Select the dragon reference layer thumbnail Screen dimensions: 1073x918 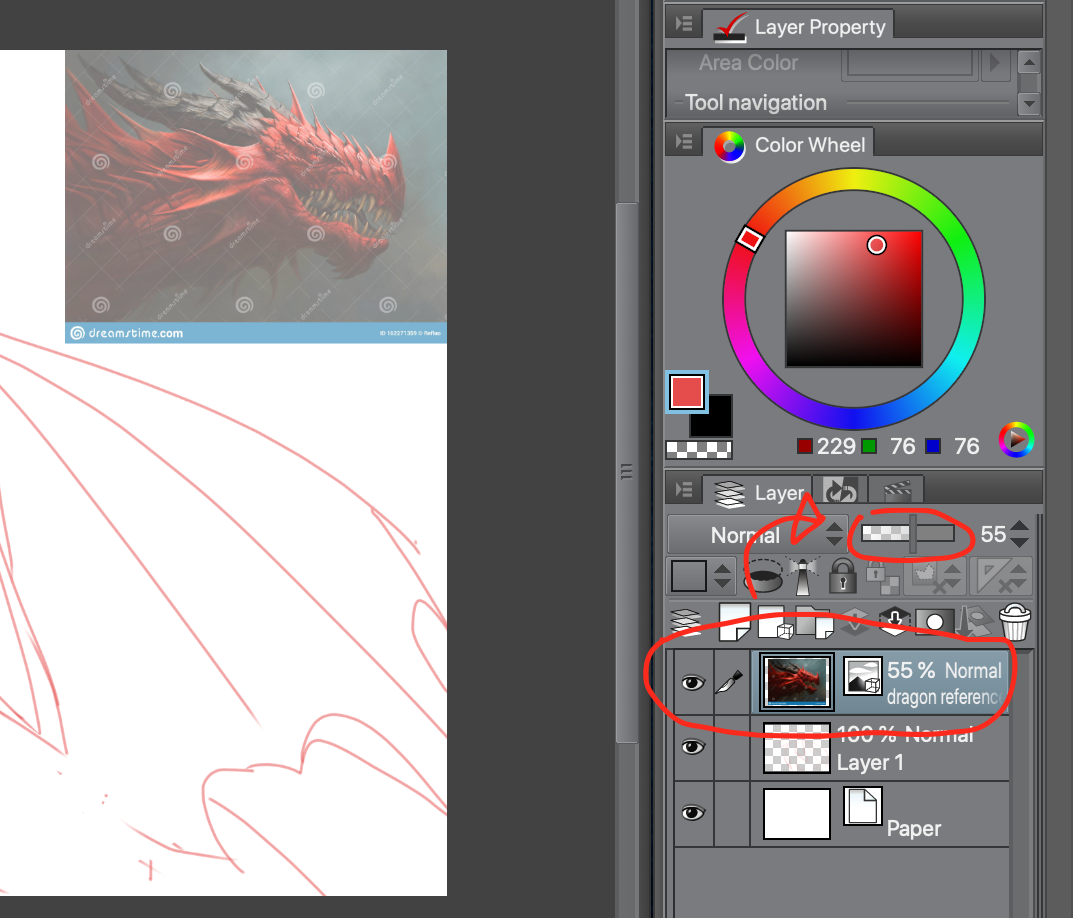[797, 681]
